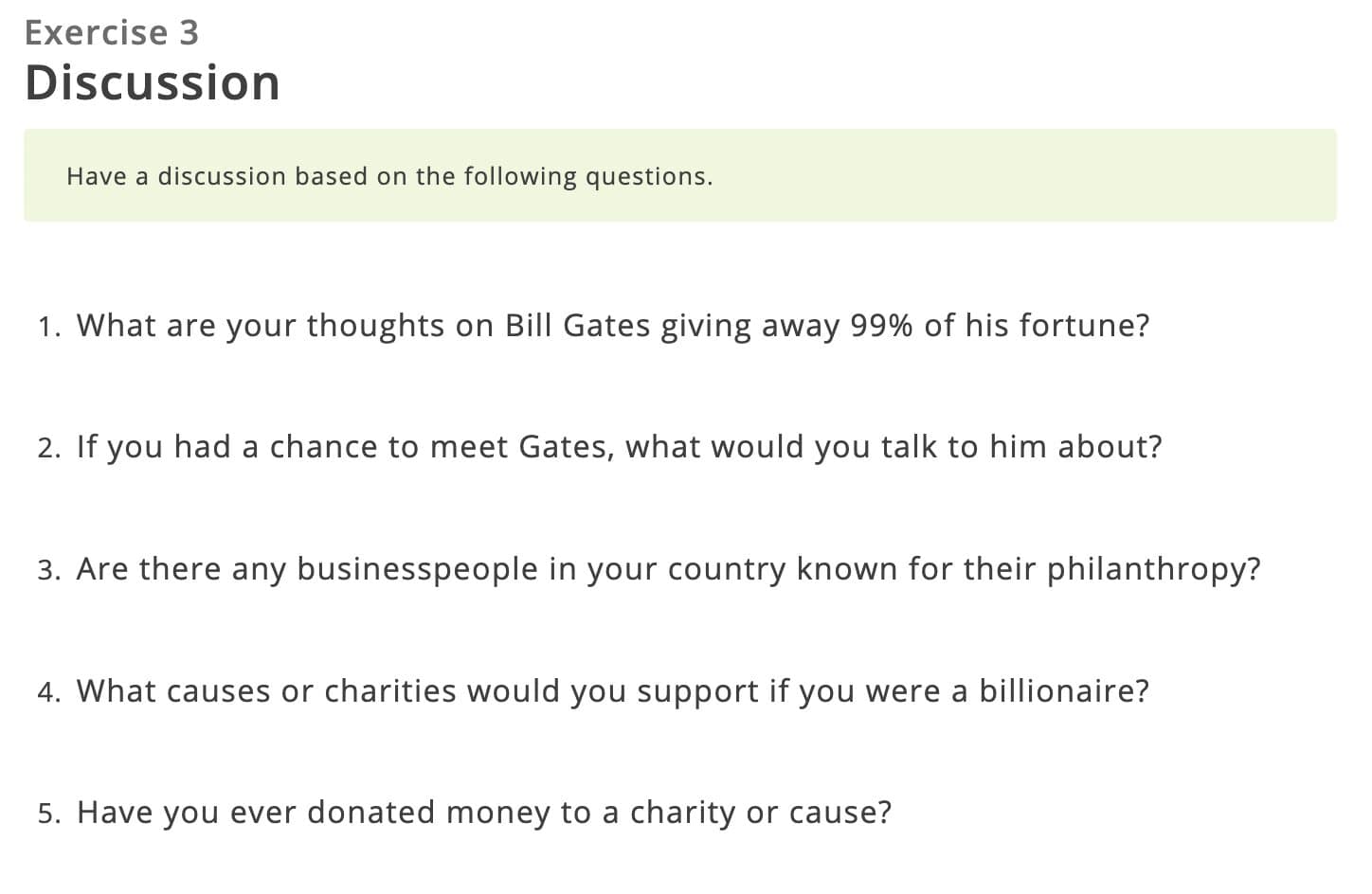Click the green instruction banner text
The width and height of the screenshot is (1372, 894).
point(389,176)
